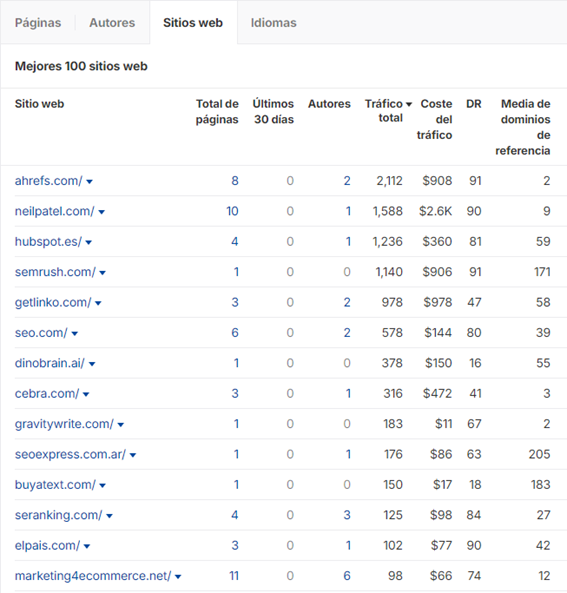Expand the seoexpress.com.ar/ dropdown arrow
This screenshot has height=593, width=567.
coord(133,455)
